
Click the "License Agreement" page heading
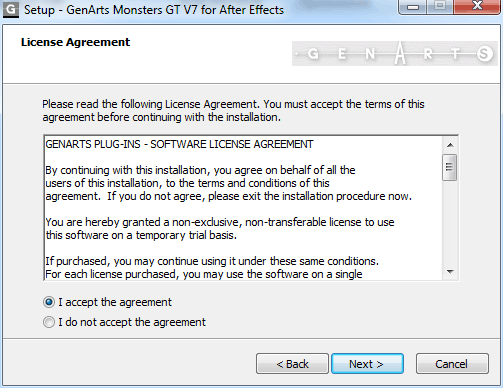[75, 42]
